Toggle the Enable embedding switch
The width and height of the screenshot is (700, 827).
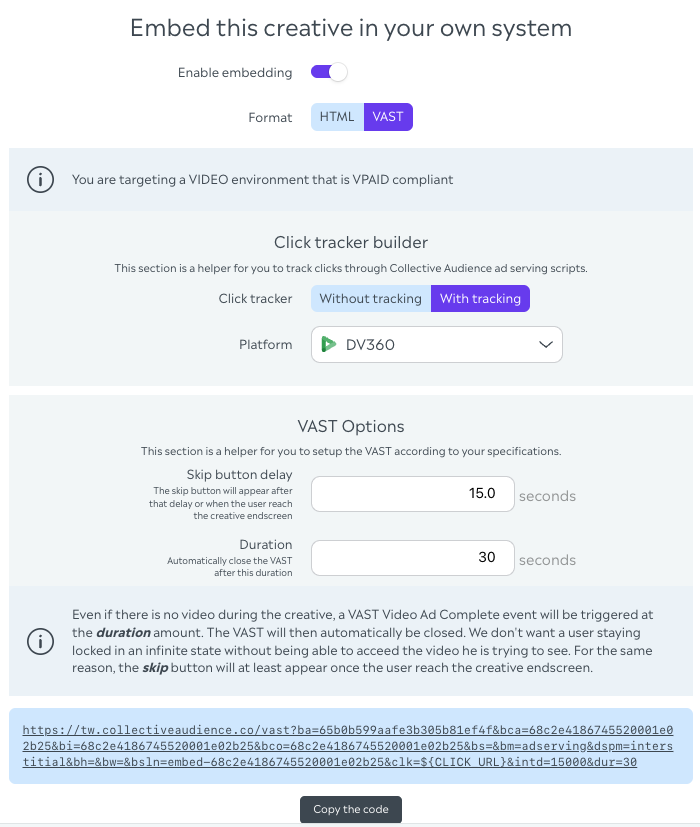[329, 72]
